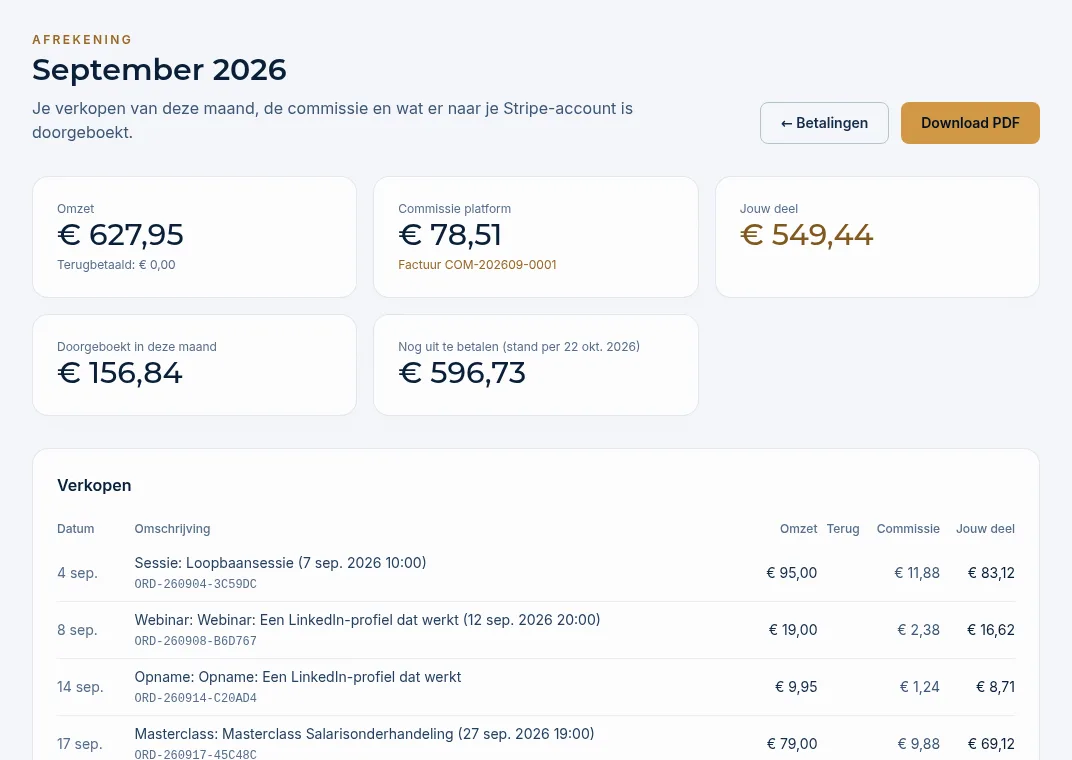Open Factuur COM-202609-0001 link
This screenshot has width=1072, height=760.
tap(477, 264)
